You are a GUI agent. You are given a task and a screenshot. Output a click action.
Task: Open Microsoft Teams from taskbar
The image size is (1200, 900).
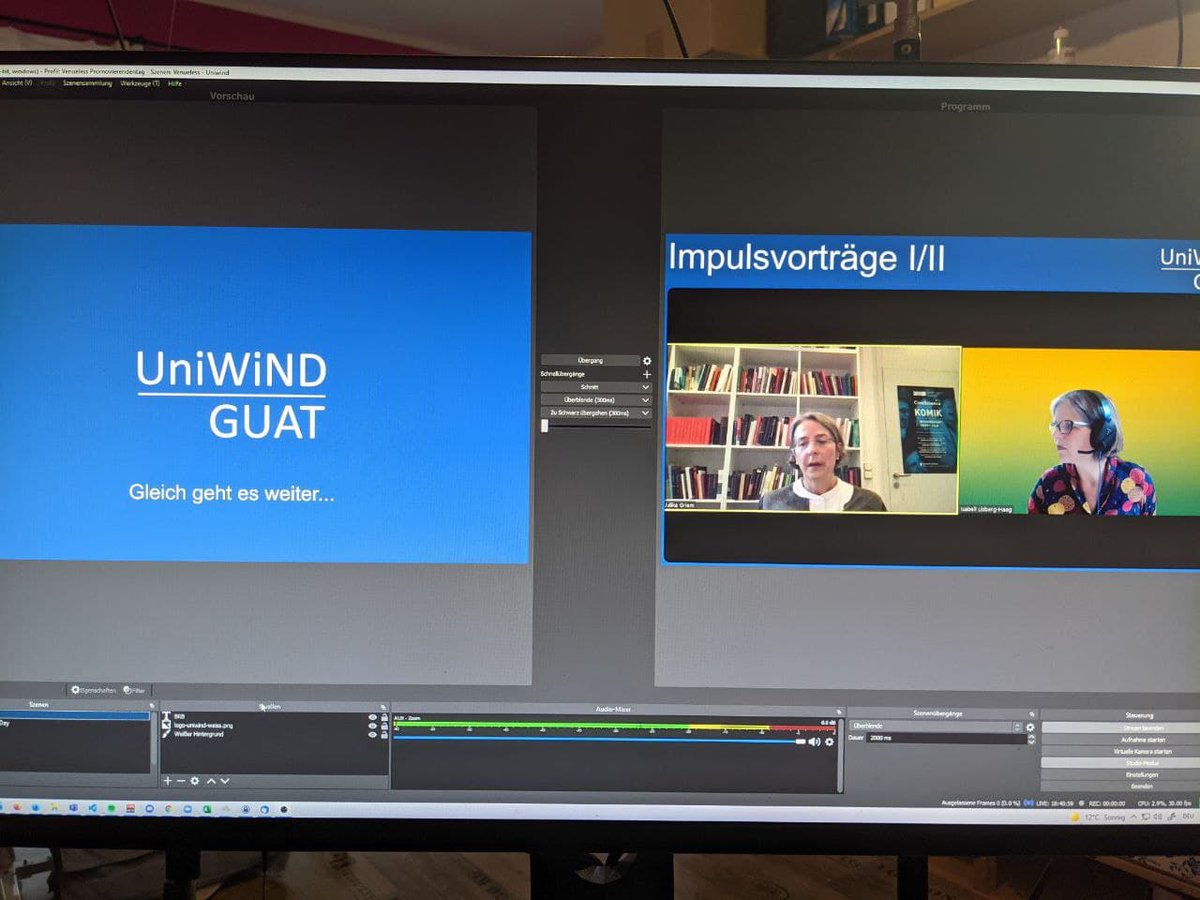click(x=73, y=808)
